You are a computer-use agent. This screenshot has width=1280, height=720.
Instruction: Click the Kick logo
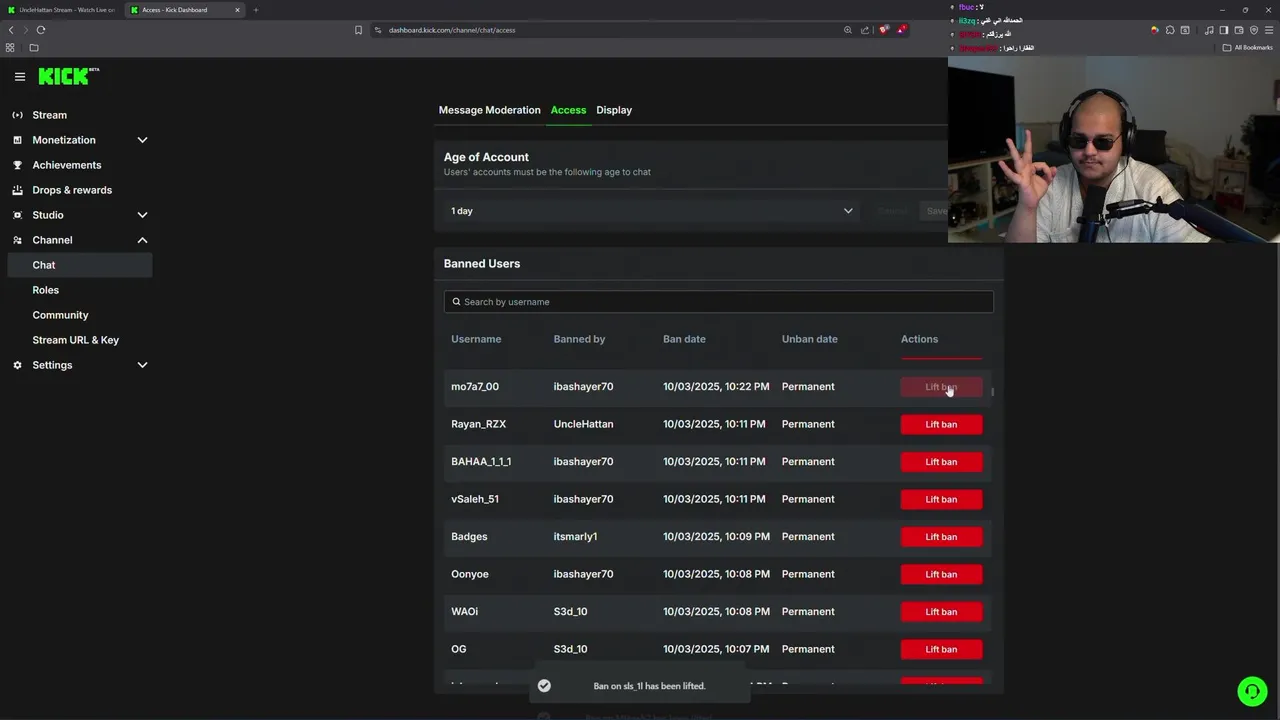pyautogui.click(x=68, y=76)
